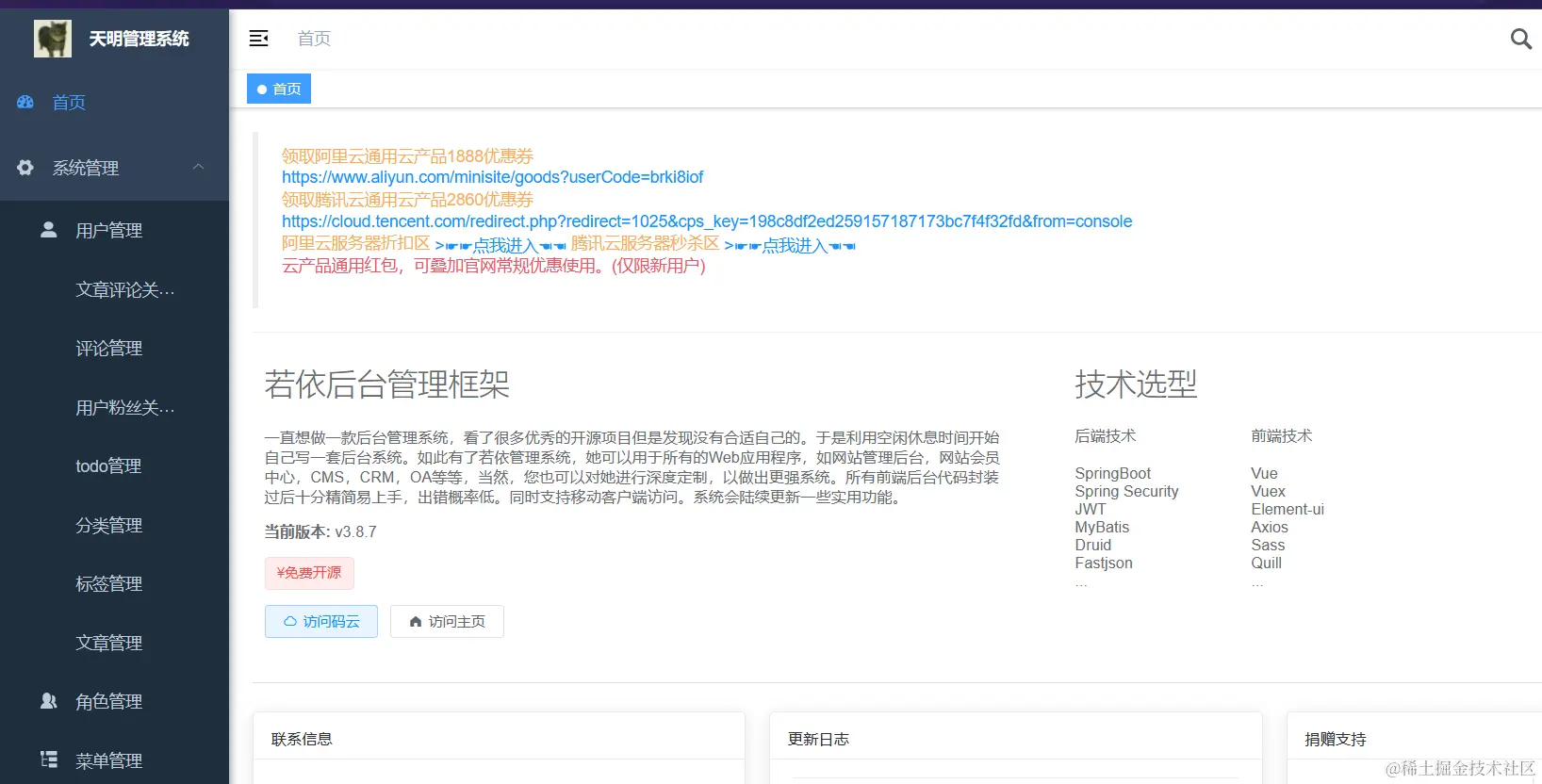Click Druid in the backend list
Image resolution: width=1542 pixels, height=784 pixels.
(x=1093, y=545)
